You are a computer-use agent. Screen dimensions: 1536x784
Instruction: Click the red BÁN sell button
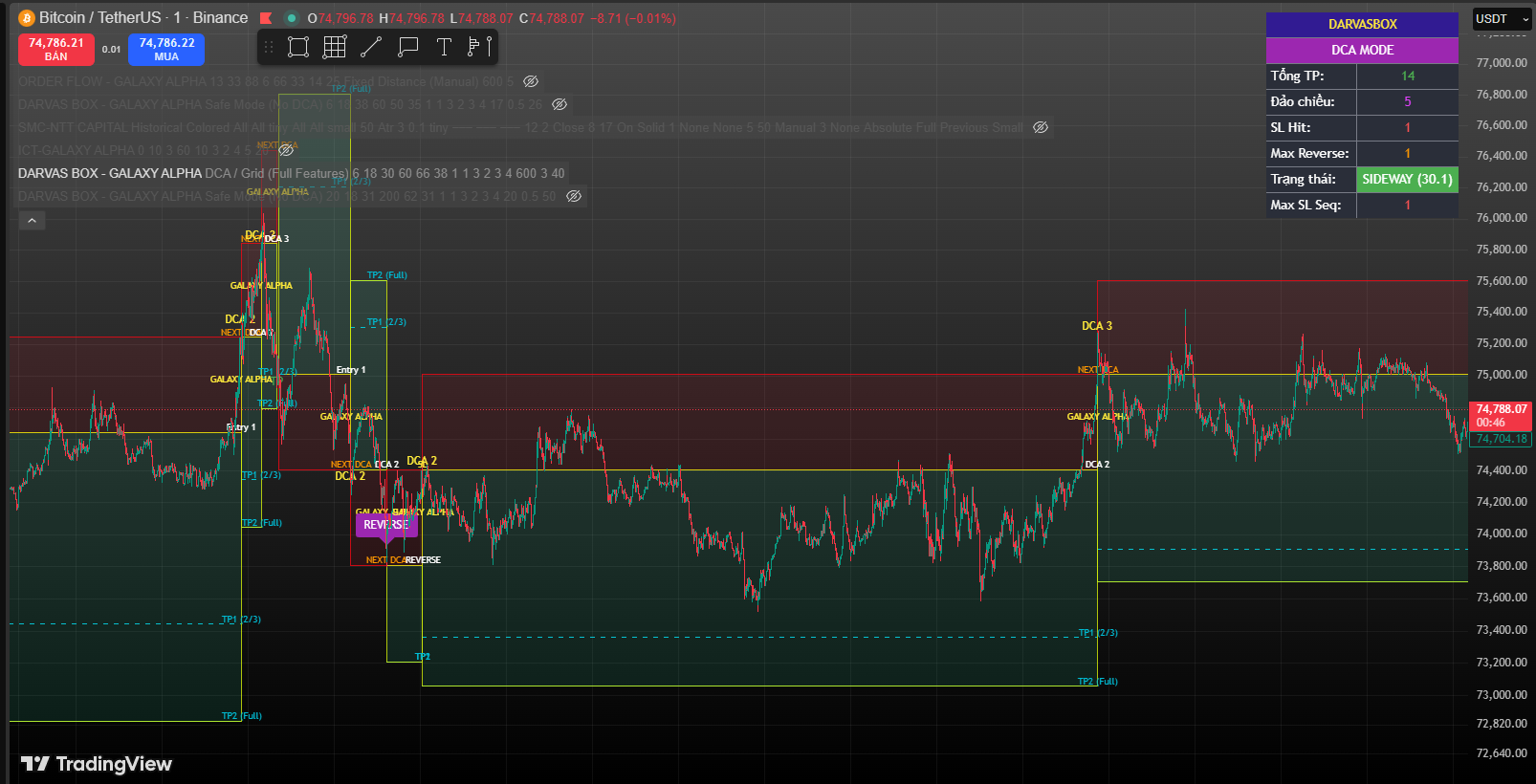(x=56, y=50)
